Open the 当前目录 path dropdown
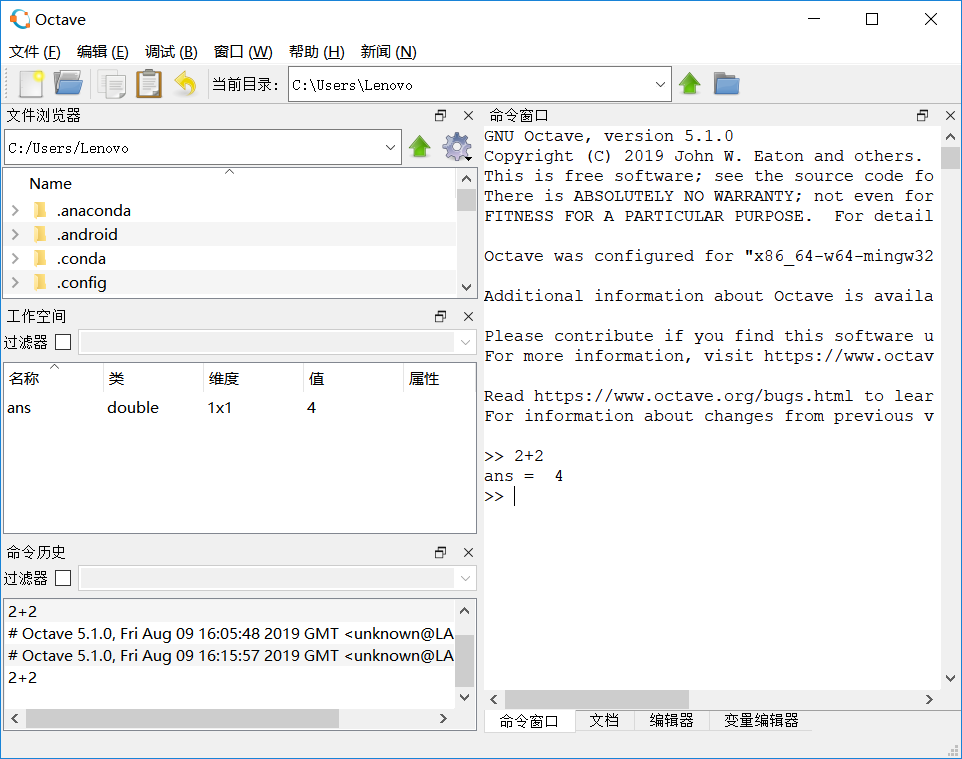The height and width of the screenshot is (759, 962). coord(659,84)
